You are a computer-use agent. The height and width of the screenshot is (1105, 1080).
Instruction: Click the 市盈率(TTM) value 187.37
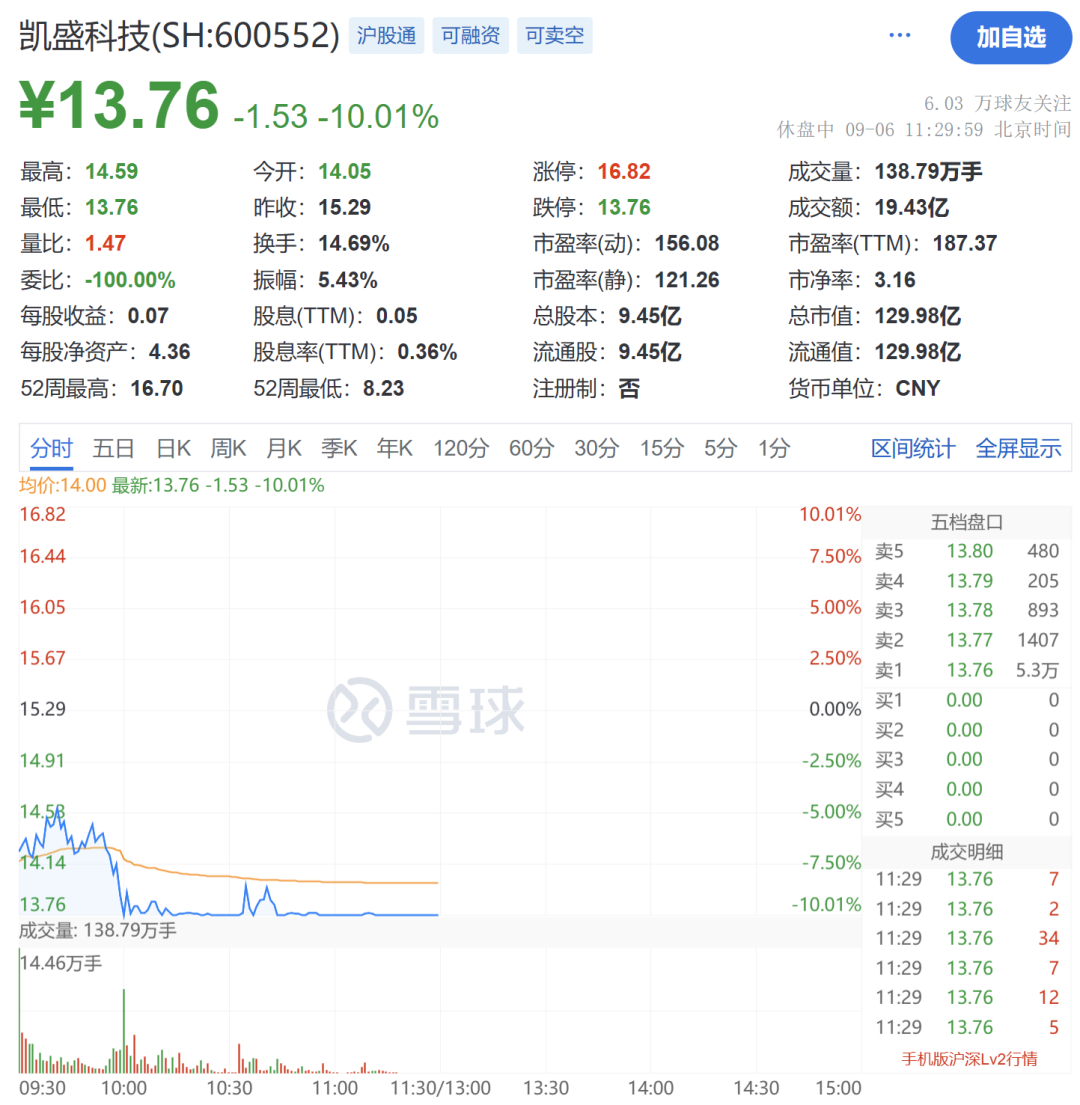coord(964,244)
